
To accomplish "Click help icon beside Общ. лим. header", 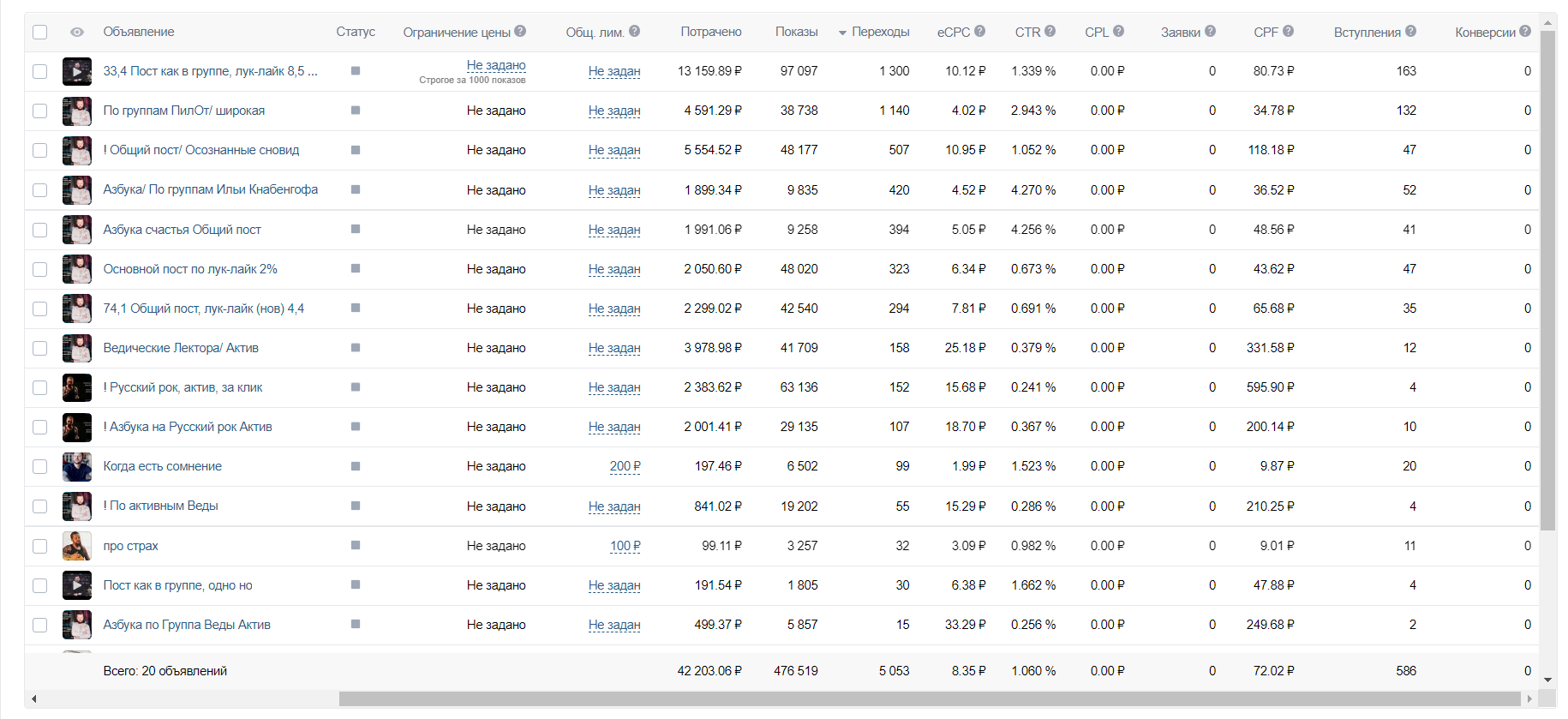I will 634,31.
